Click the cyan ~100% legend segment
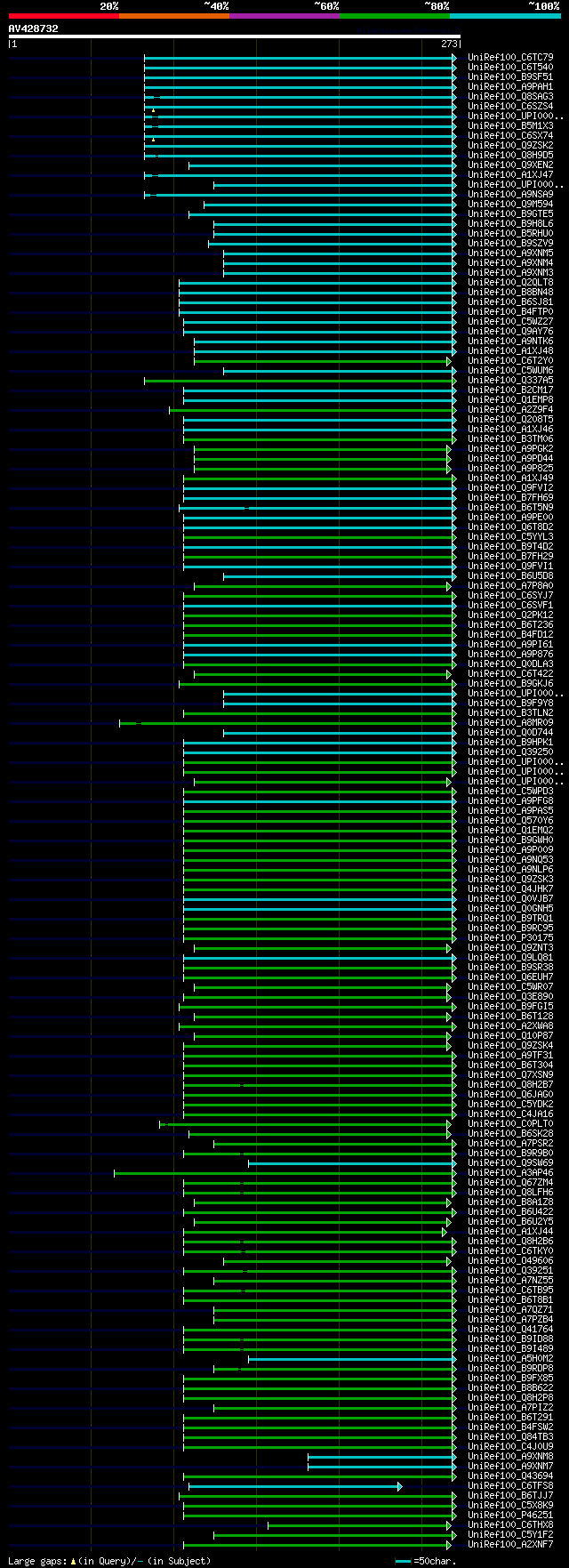Image resolution: width=569 pixels, height=1568 pixels. pos(505,16)
